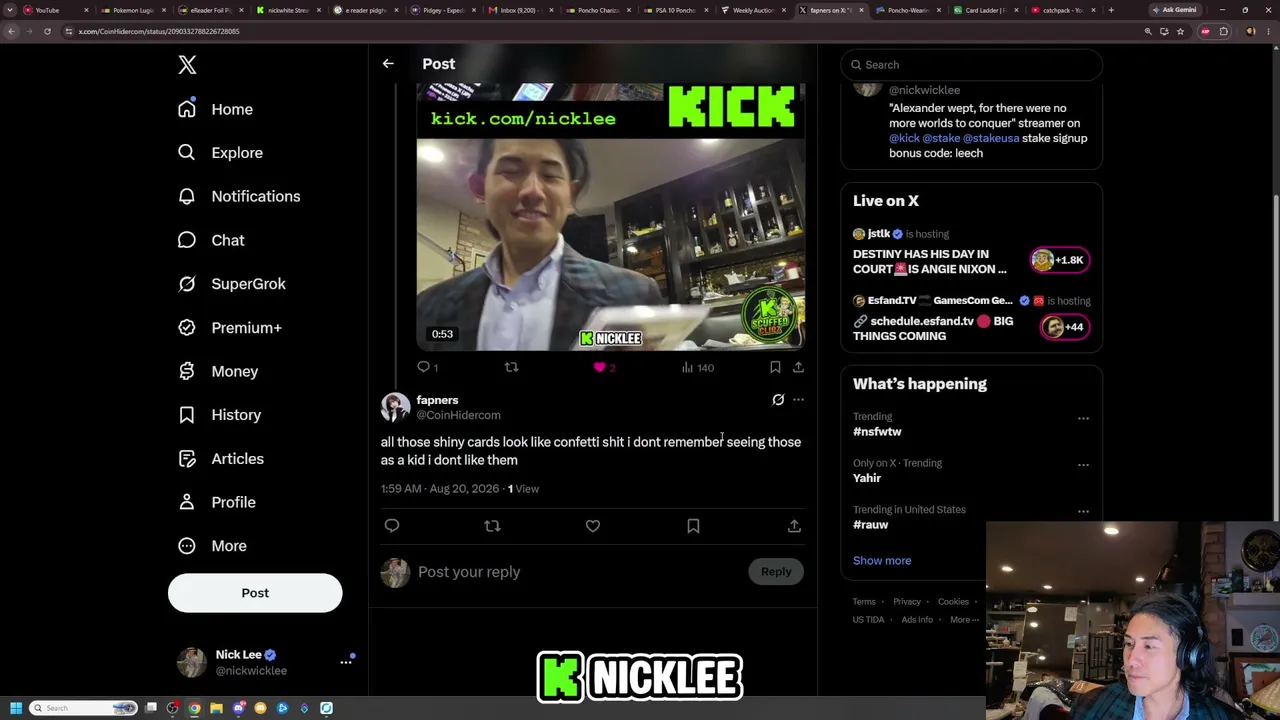The width and height of the screenshot is (1280, 720).
Task: Click the grey Reply button
Action: pos(776,572)
